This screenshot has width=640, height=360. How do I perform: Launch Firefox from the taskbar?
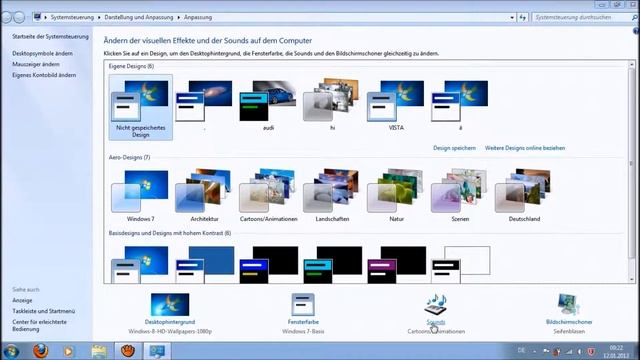[40, 351]
